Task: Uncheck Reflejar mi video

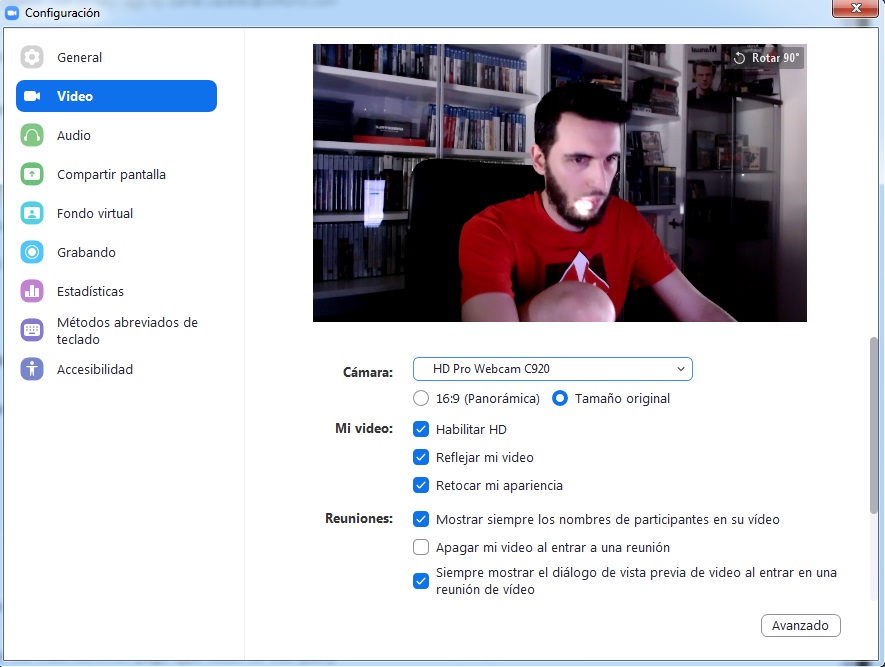Action: 421,457
